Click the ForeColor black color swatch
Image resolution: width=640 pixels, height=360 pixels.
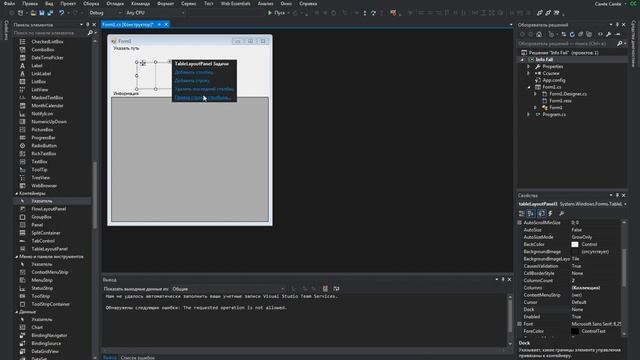click(x=575, y=331)
